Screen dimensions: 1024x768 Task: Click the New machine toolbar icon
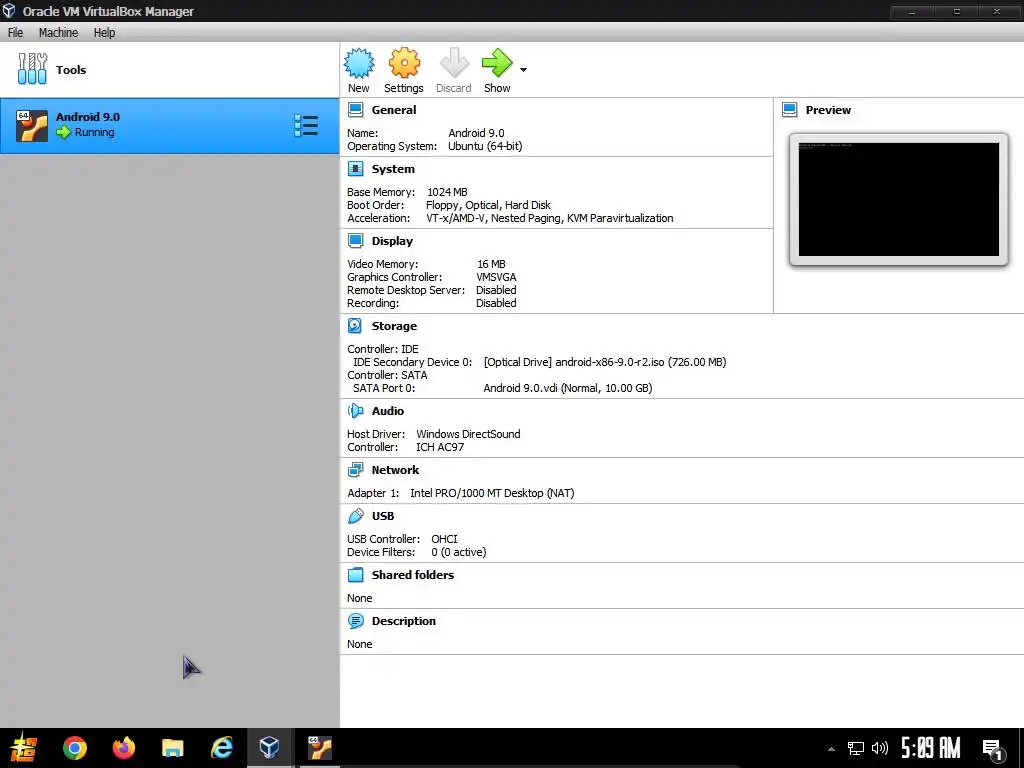[x=359, y=63]
